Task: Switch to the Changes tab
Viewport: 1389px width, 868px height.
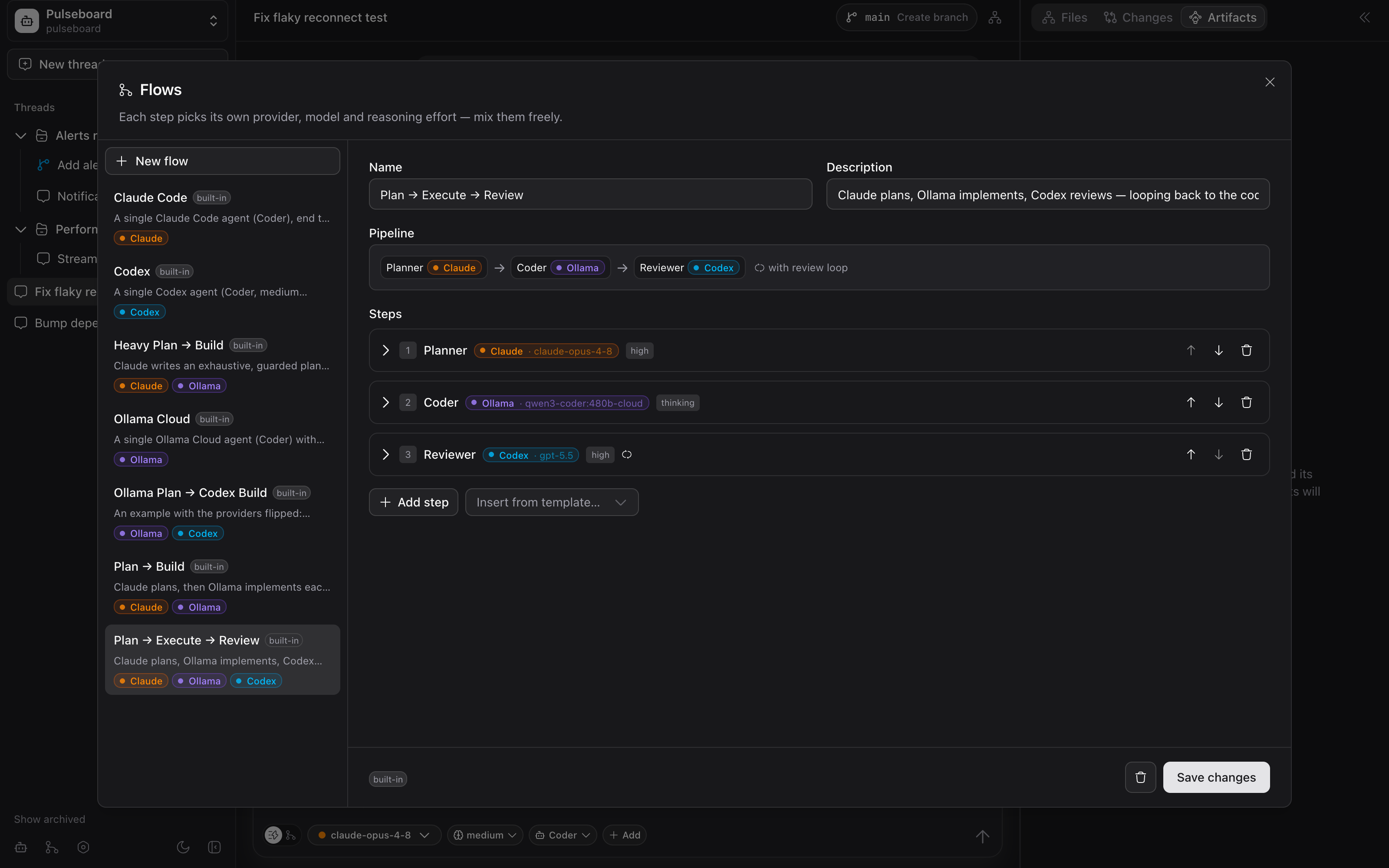Action: [x=1138, y=18]
